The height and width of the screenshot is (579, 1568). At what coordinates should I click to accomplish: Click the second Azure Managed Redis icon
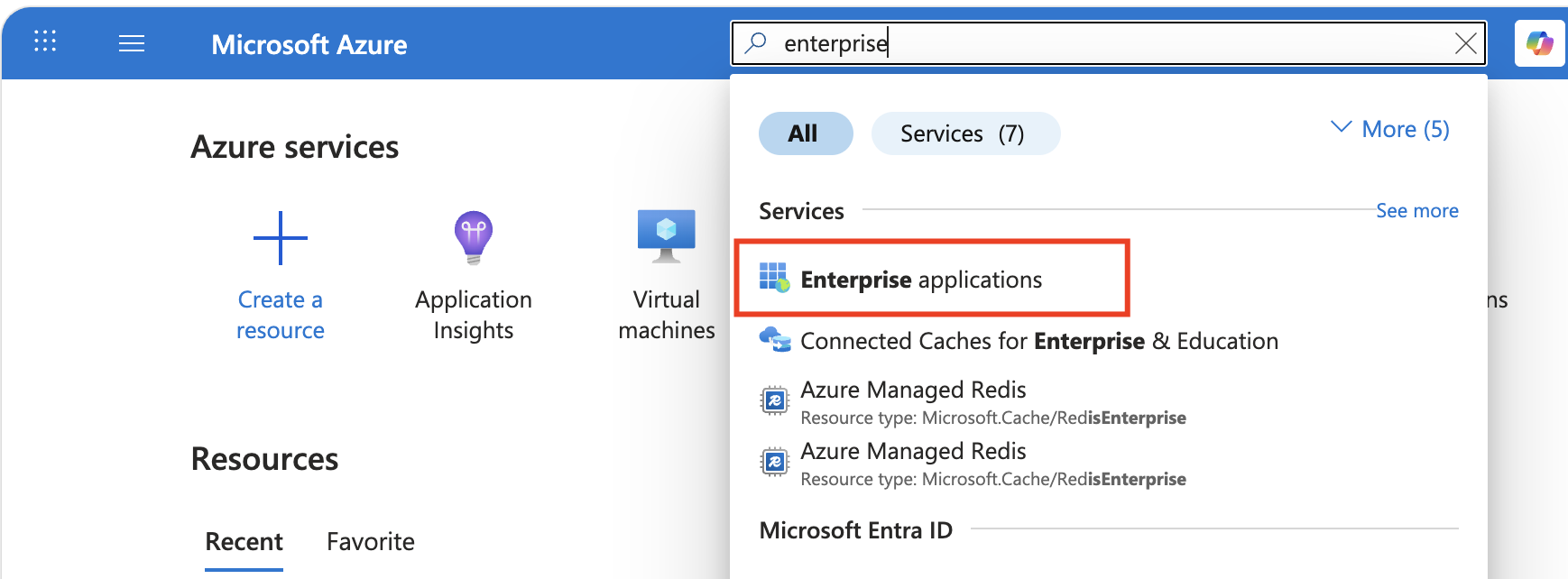click(775, 462)
